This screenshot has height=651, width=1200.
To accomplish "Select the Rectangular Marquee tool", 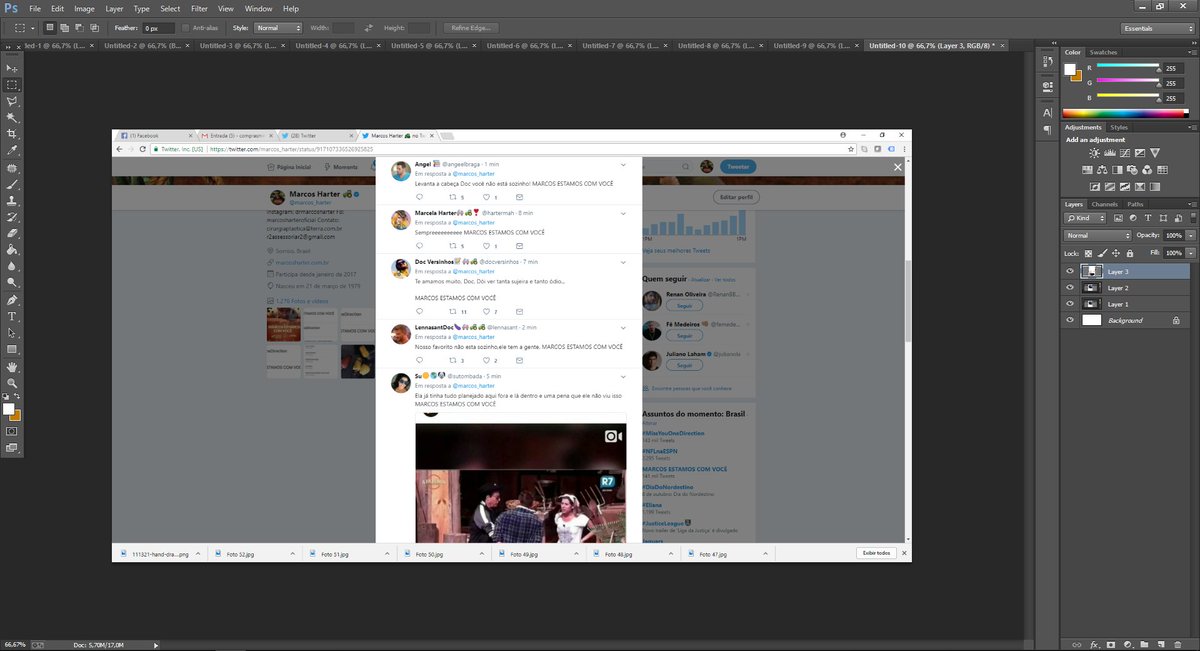I will point(12,85).
